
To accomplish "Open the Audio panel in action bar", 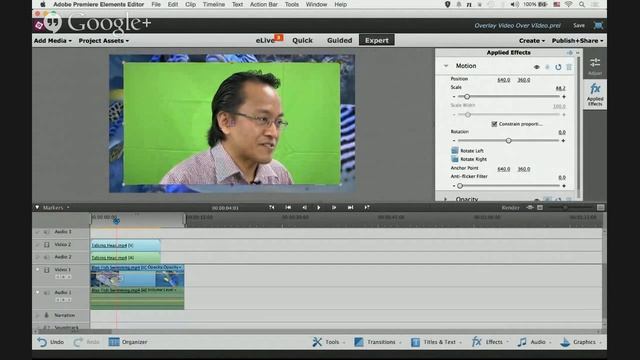I will tap(534, 342).
